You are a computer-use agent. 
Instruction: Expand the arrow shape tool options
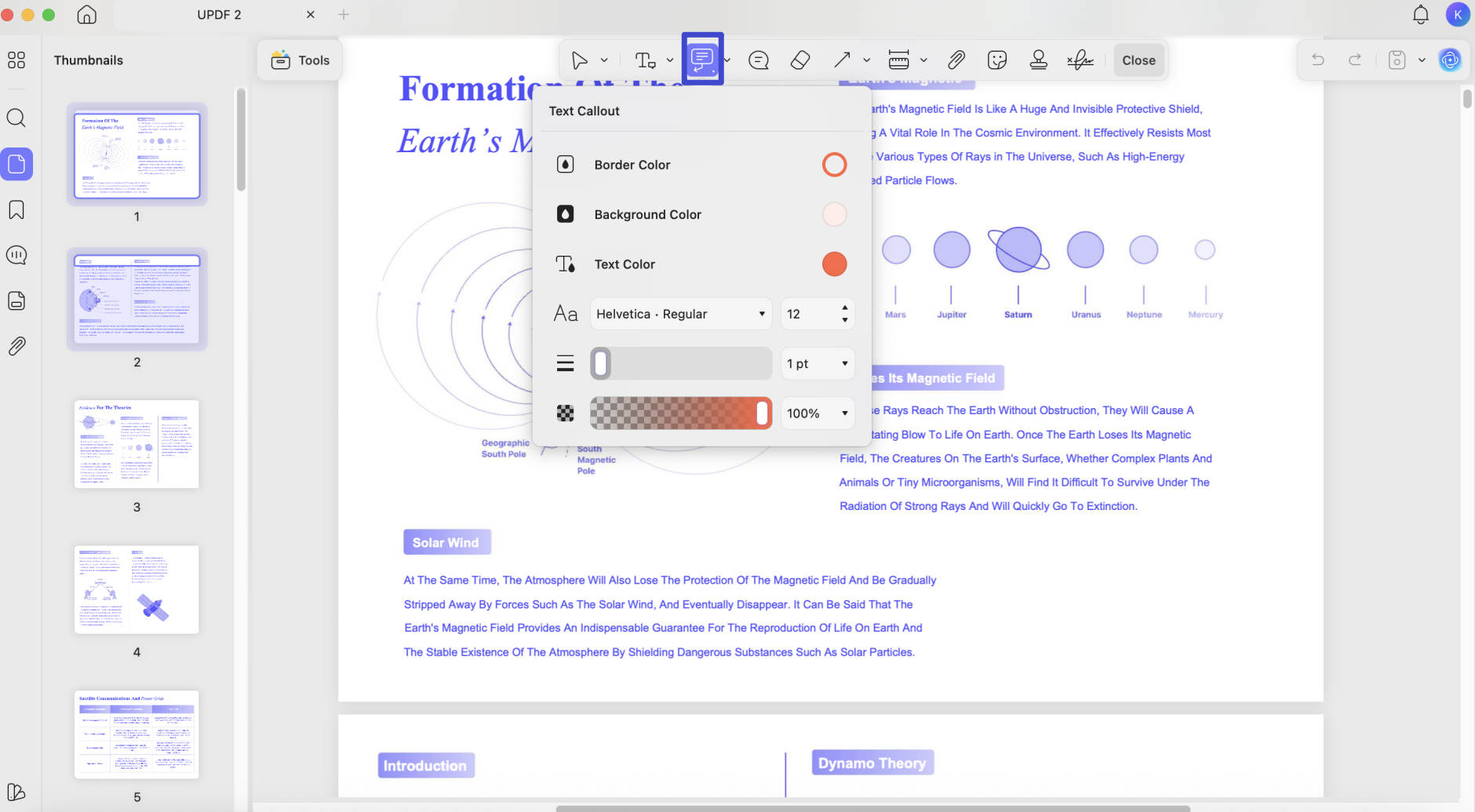click(x=867, y=60)
